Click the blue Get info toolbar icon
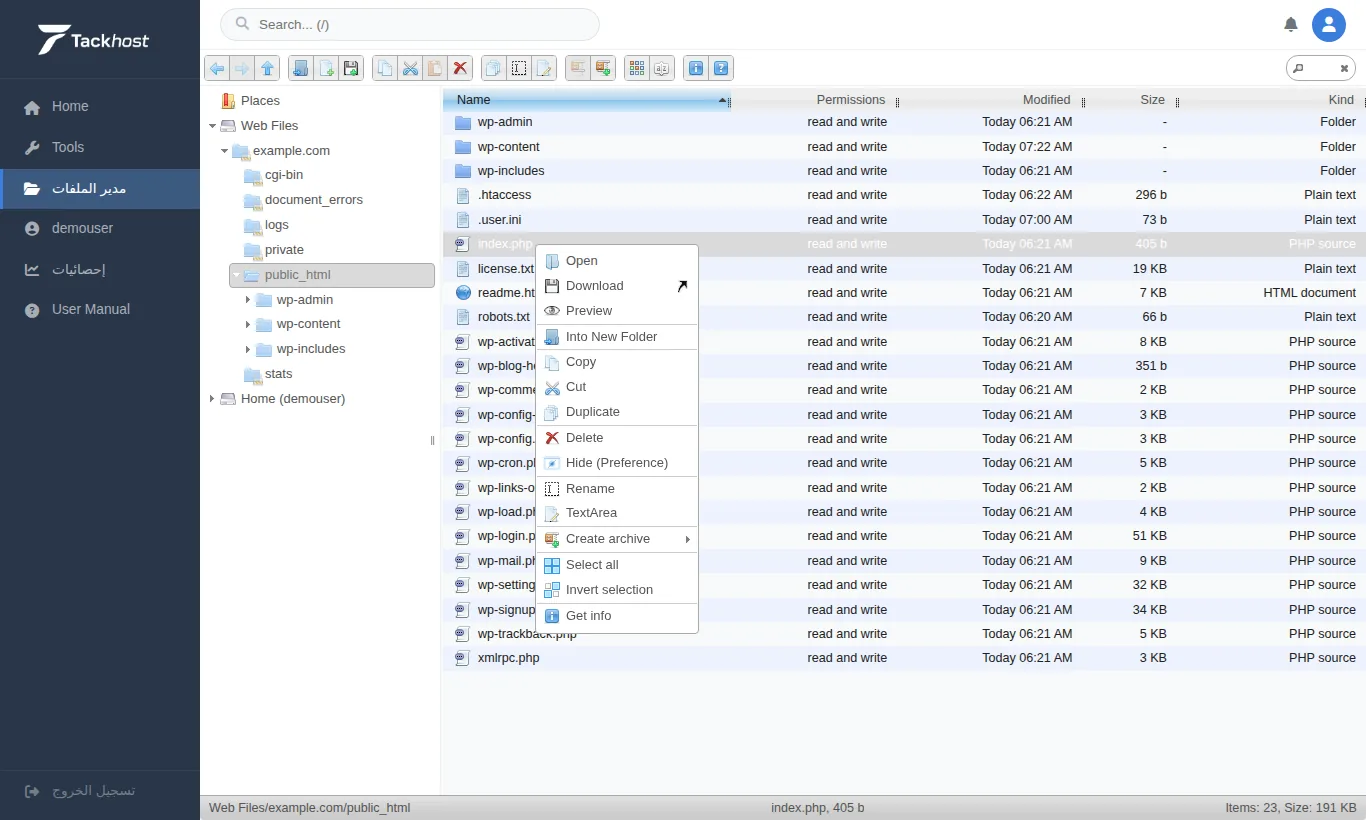 [696, 68]
